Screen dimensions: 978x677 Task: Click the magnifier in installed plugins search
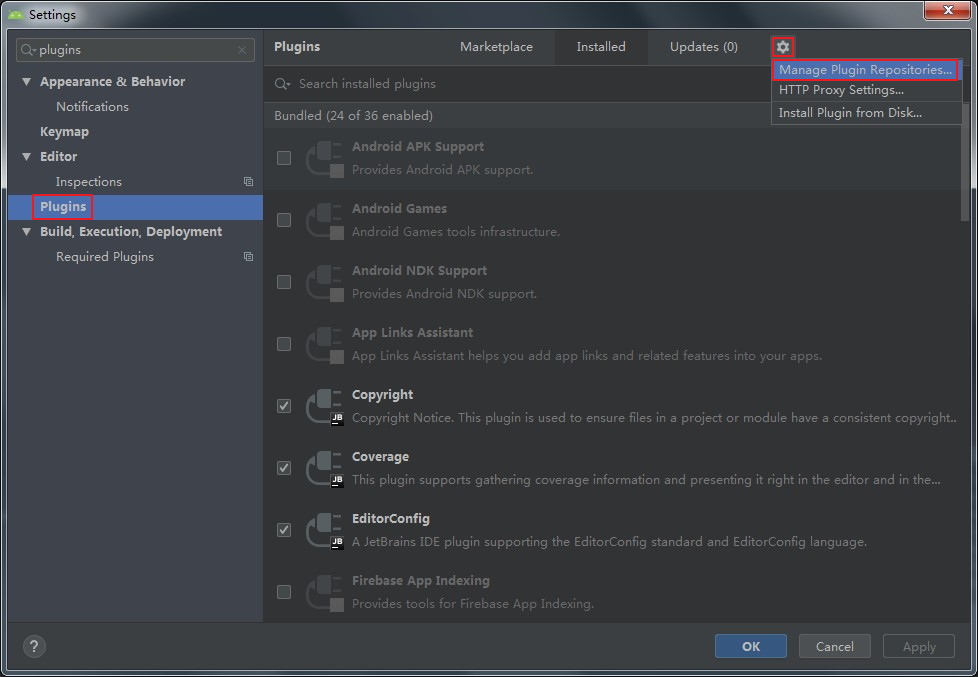tap(283, 84)
